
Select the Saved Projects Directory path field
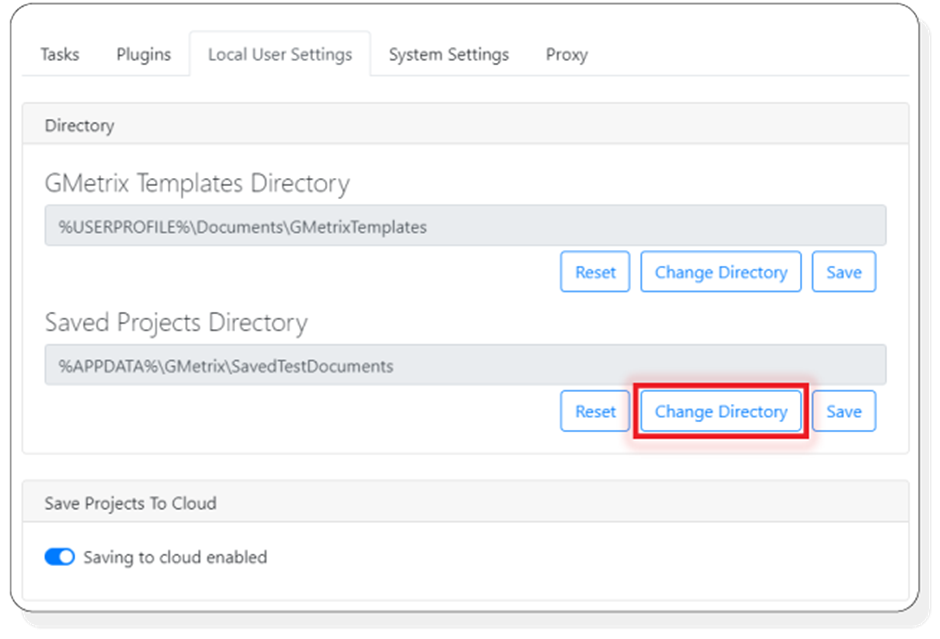465,365
